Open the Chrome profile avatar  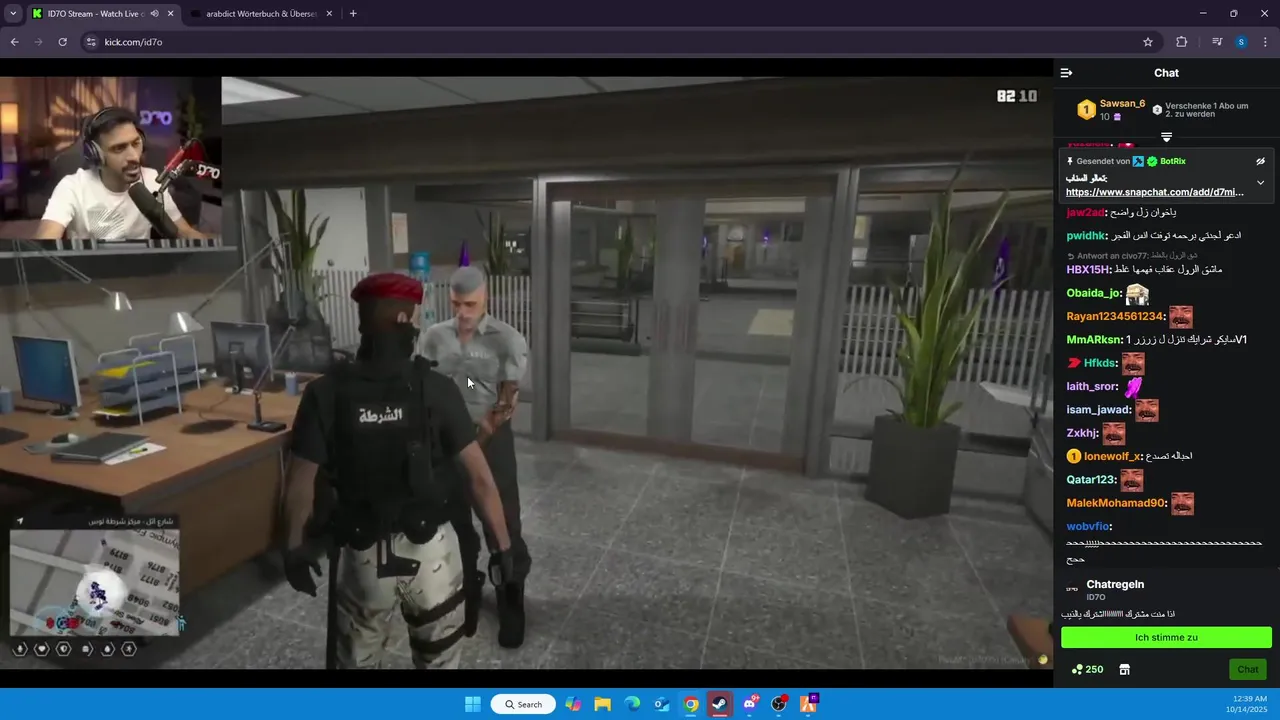click(x=1241, y=42)
